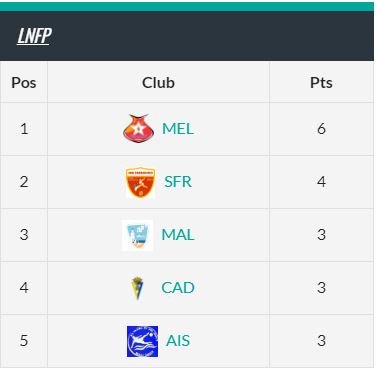Click the Club column header
Screen dimensions: 377x369
158,82
